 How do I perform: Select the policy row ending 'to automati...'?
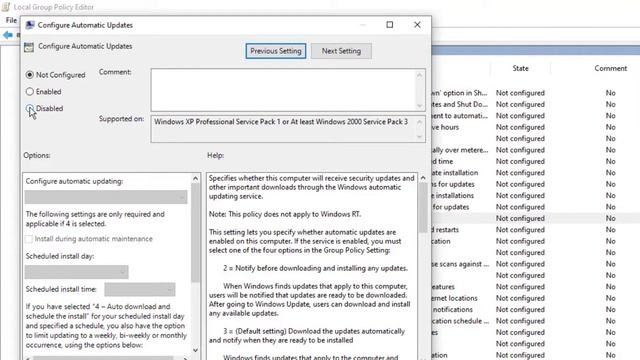point(536,116)
